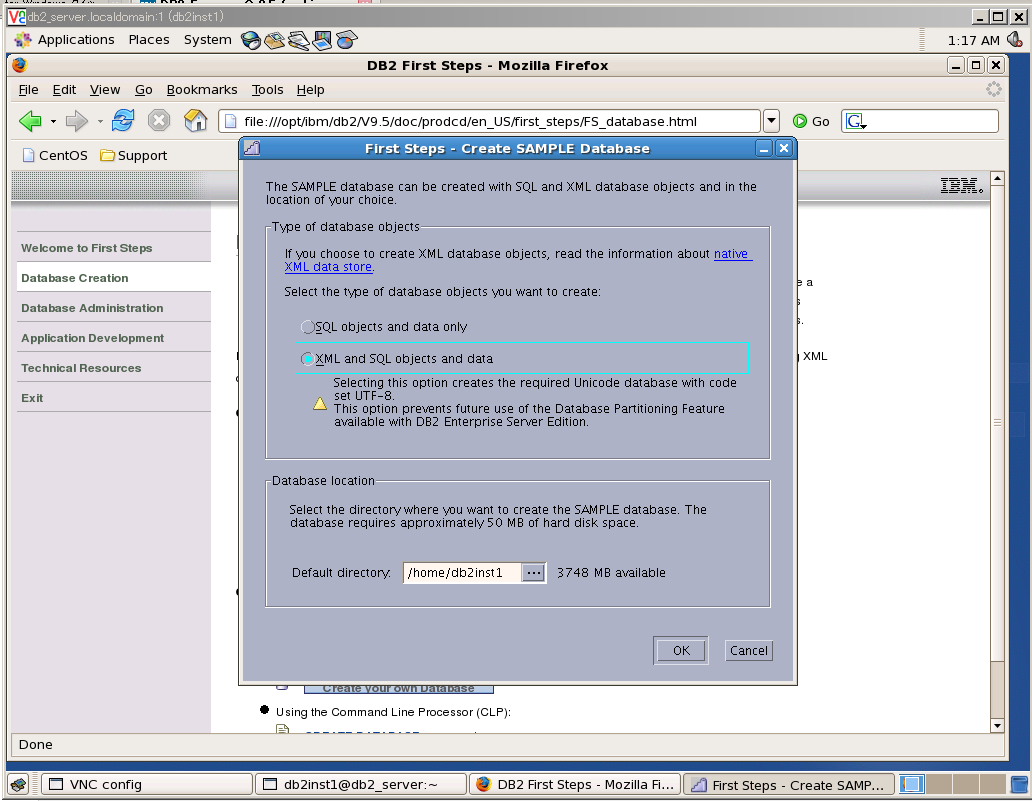Switch to the first workspace in pager
Image resolution: width=1032 pixels, height=801 pixels.
click(912, 785)
